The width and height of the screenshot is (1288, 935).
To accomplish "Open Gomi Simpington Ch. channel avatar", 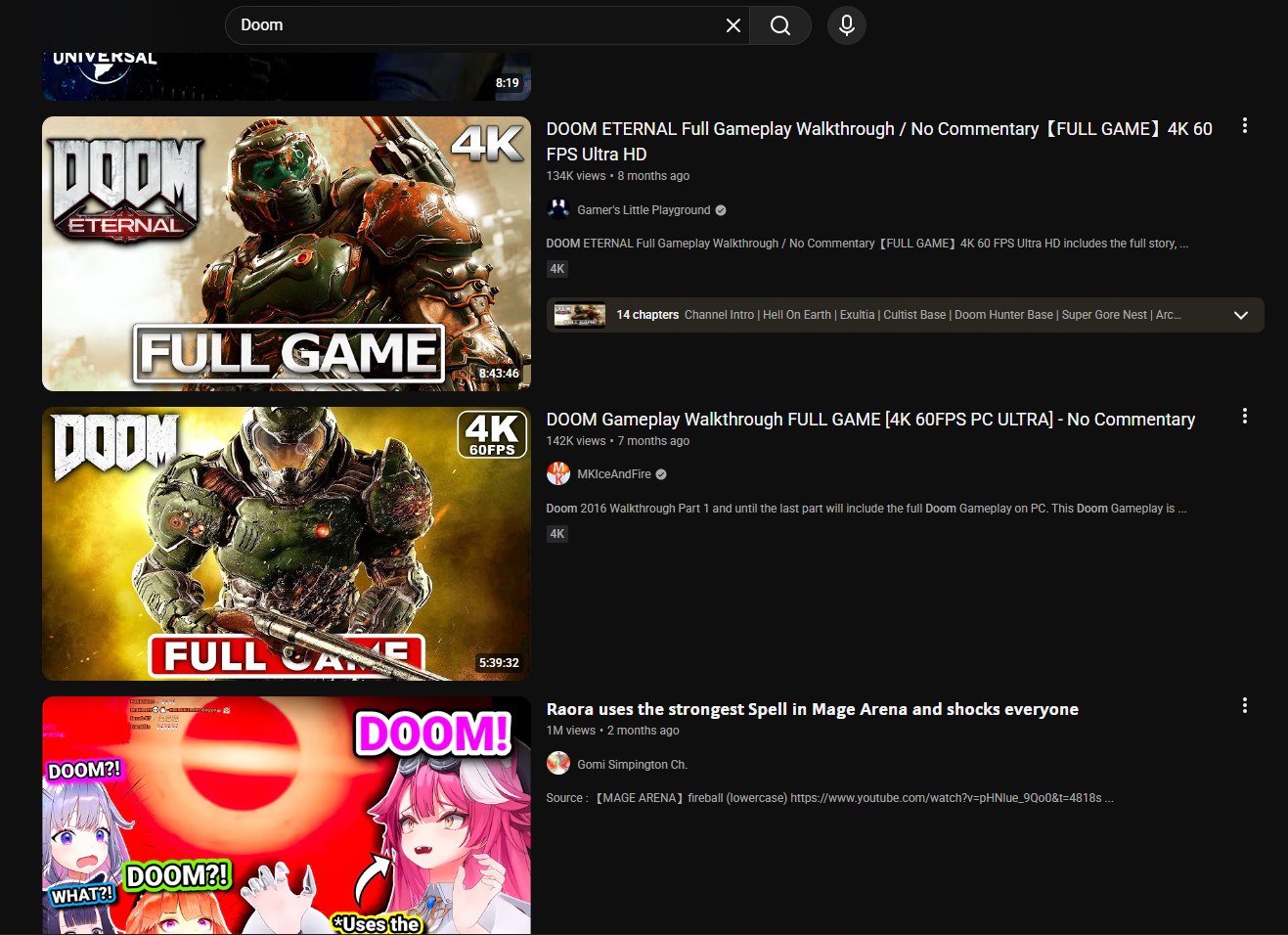I will (558, 764).
